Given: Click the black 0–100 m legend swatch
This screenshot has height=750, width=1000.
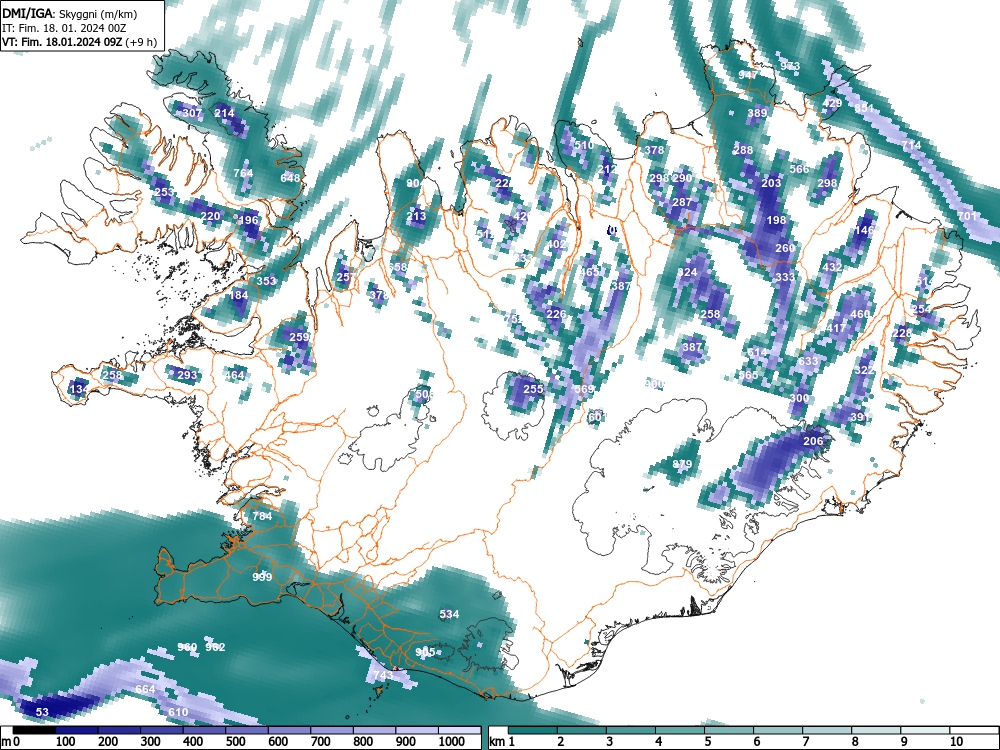Looking at the screenshot, I should pyautogui.click(x=34, y=730).
